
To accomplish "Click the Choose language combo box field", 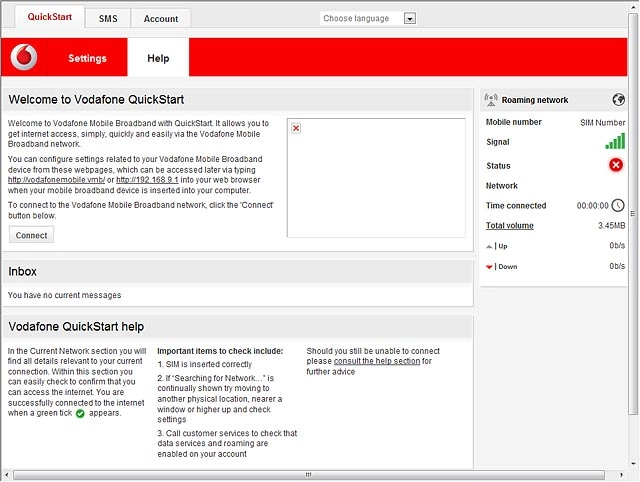I will (368, 18).
